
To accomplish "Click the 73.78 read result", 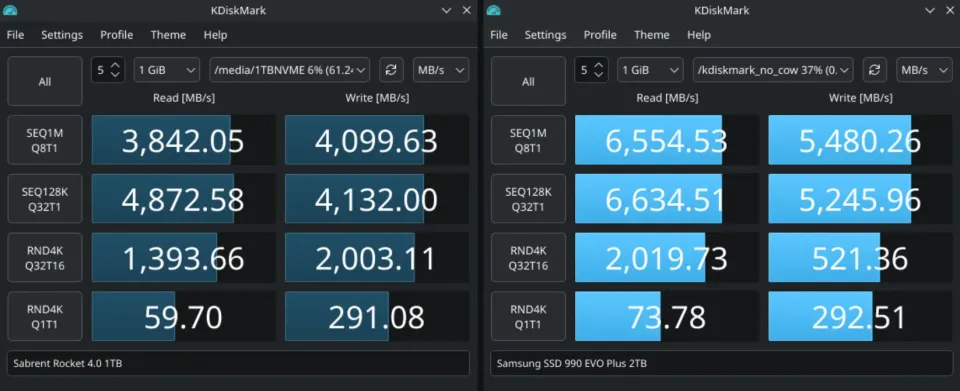I will (667, 316).
